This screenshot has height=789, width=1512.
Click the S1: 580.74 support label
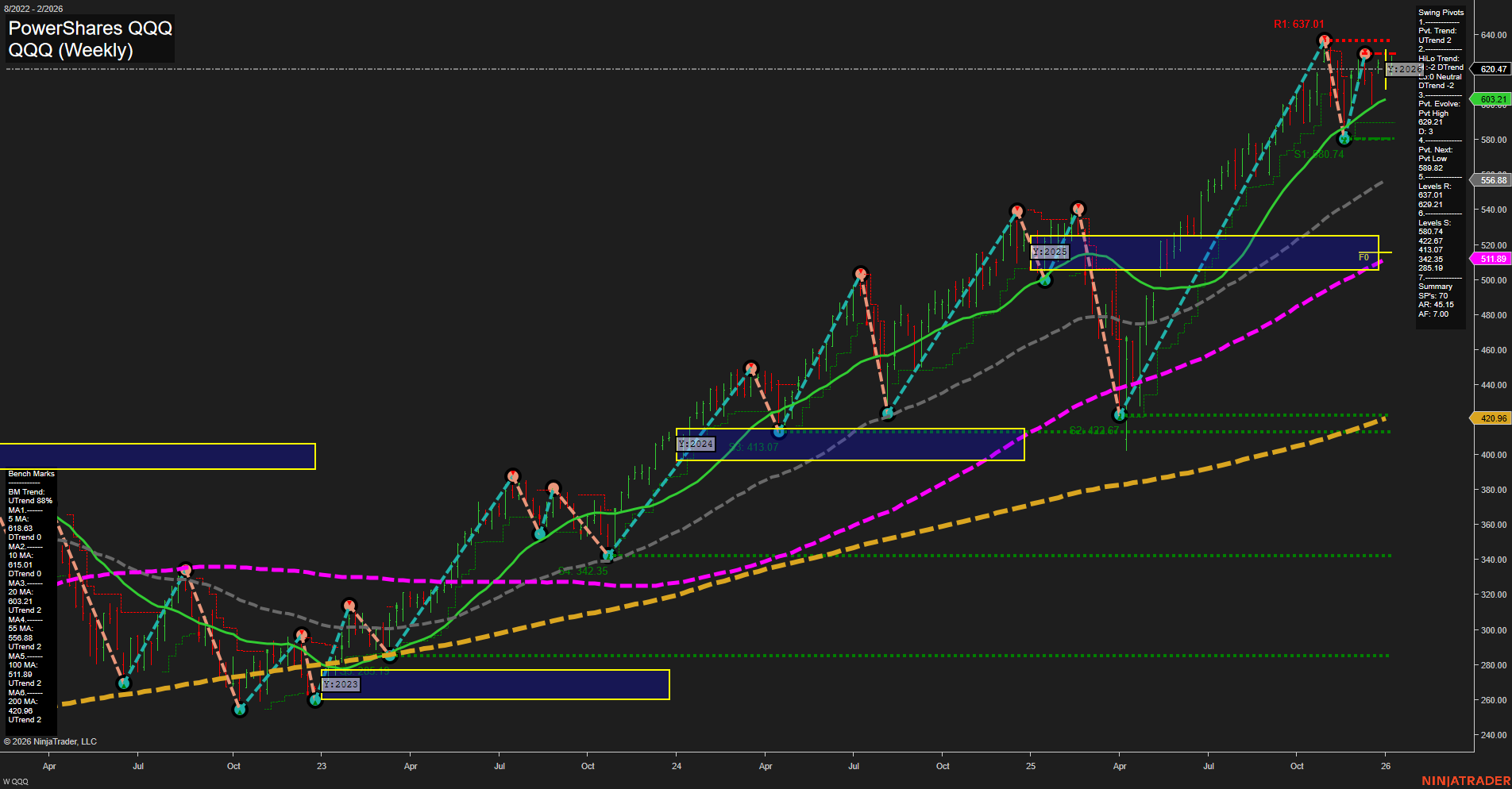[x=1319, y=155]
